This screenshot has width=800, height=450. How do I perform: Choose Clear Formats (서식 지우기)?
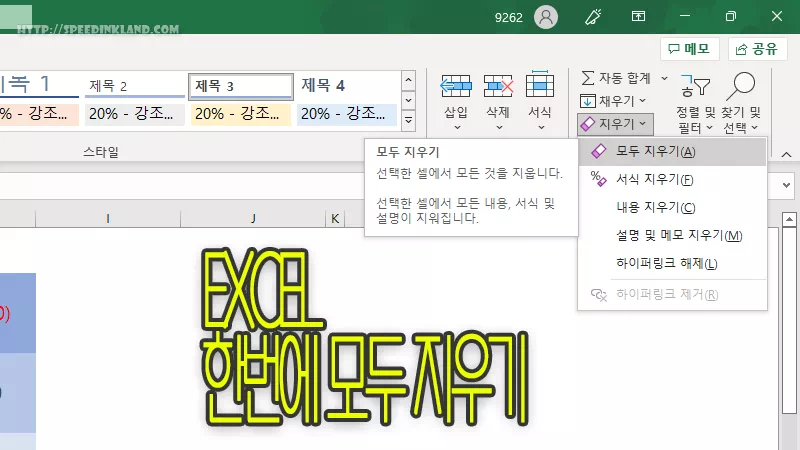pyautogui.click(x=655, y=180)
